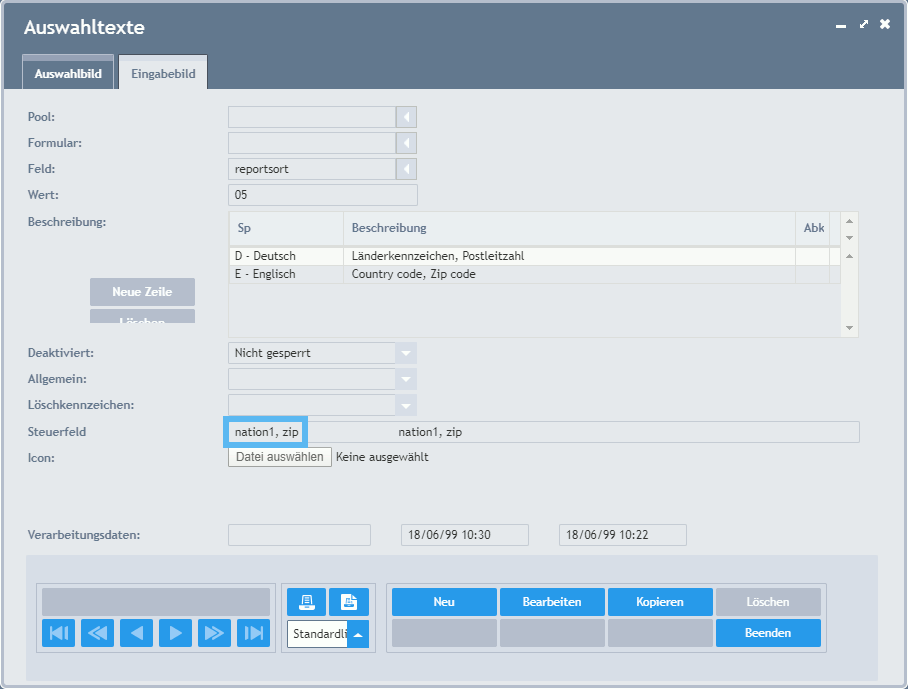908x689 pixels.
Task: Close the Auswahltexte window
Action: (x=885, y=24)
